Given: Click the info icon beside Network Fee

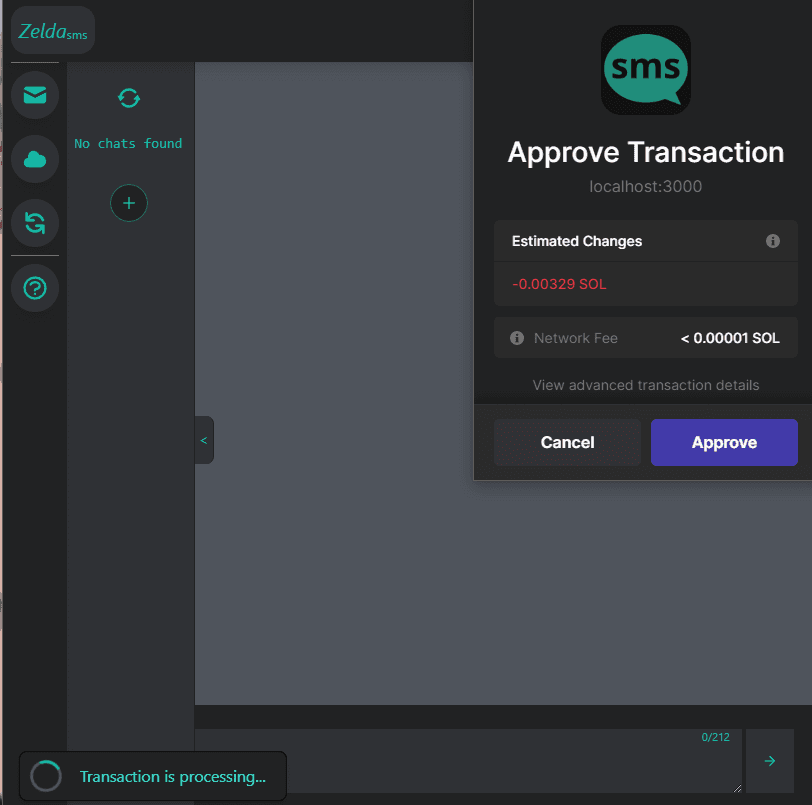Looking at the screenshot, I should [517, 338].
